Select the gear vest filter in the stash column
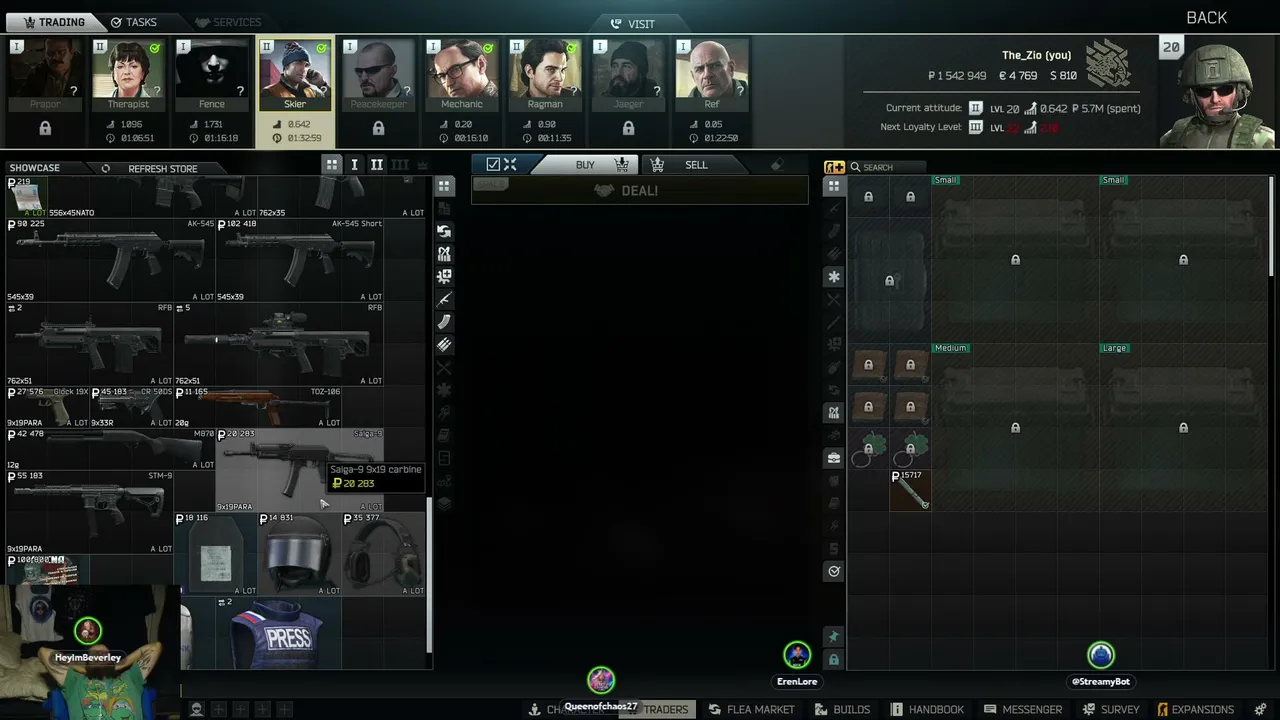This screenshot has height=720, width=1280. (834, 412)
